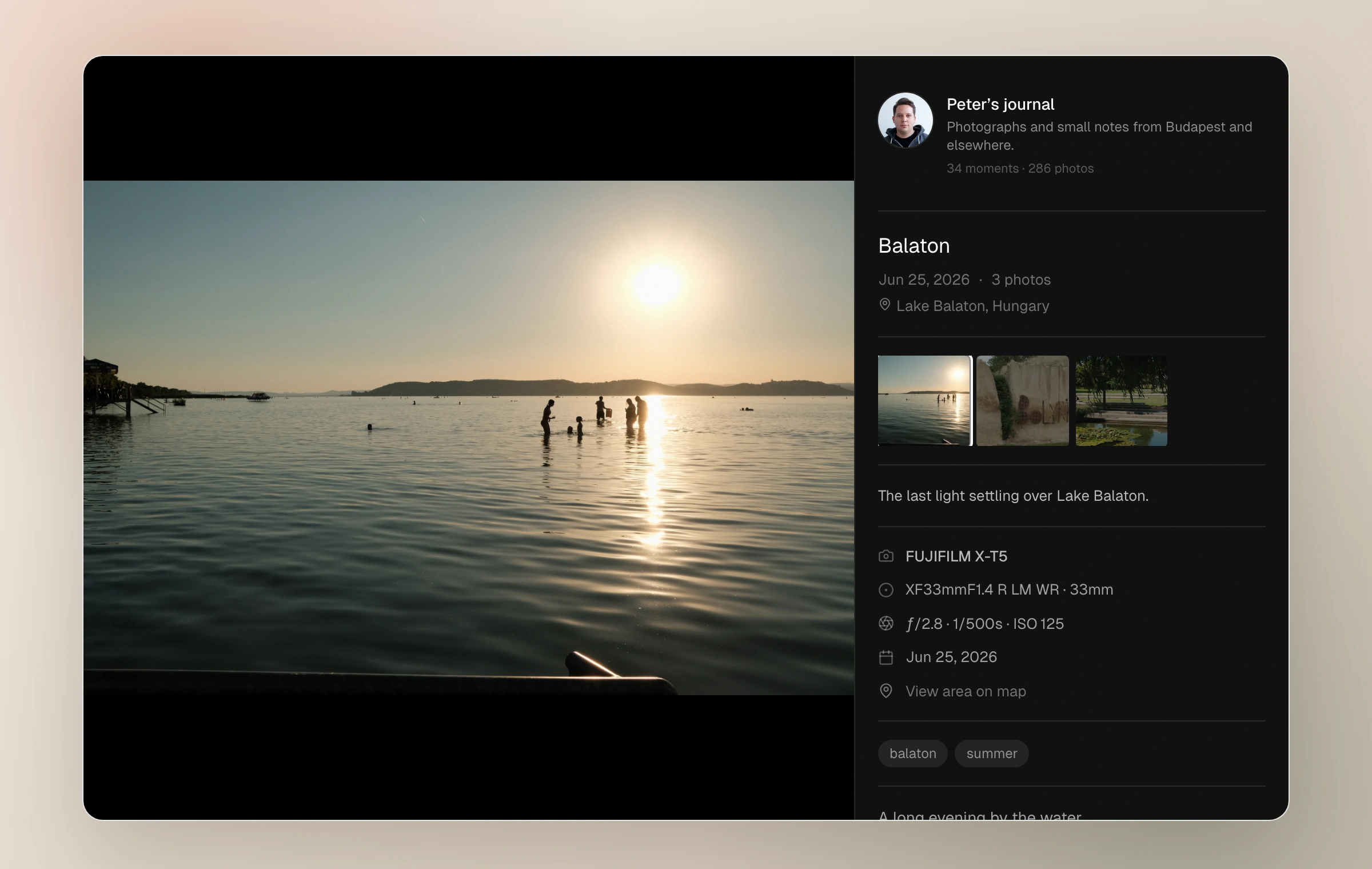1372x869 pixels.
Task: Click the calendar icon beside Jun 25, 2026
Action: click(x=886, y=657)
